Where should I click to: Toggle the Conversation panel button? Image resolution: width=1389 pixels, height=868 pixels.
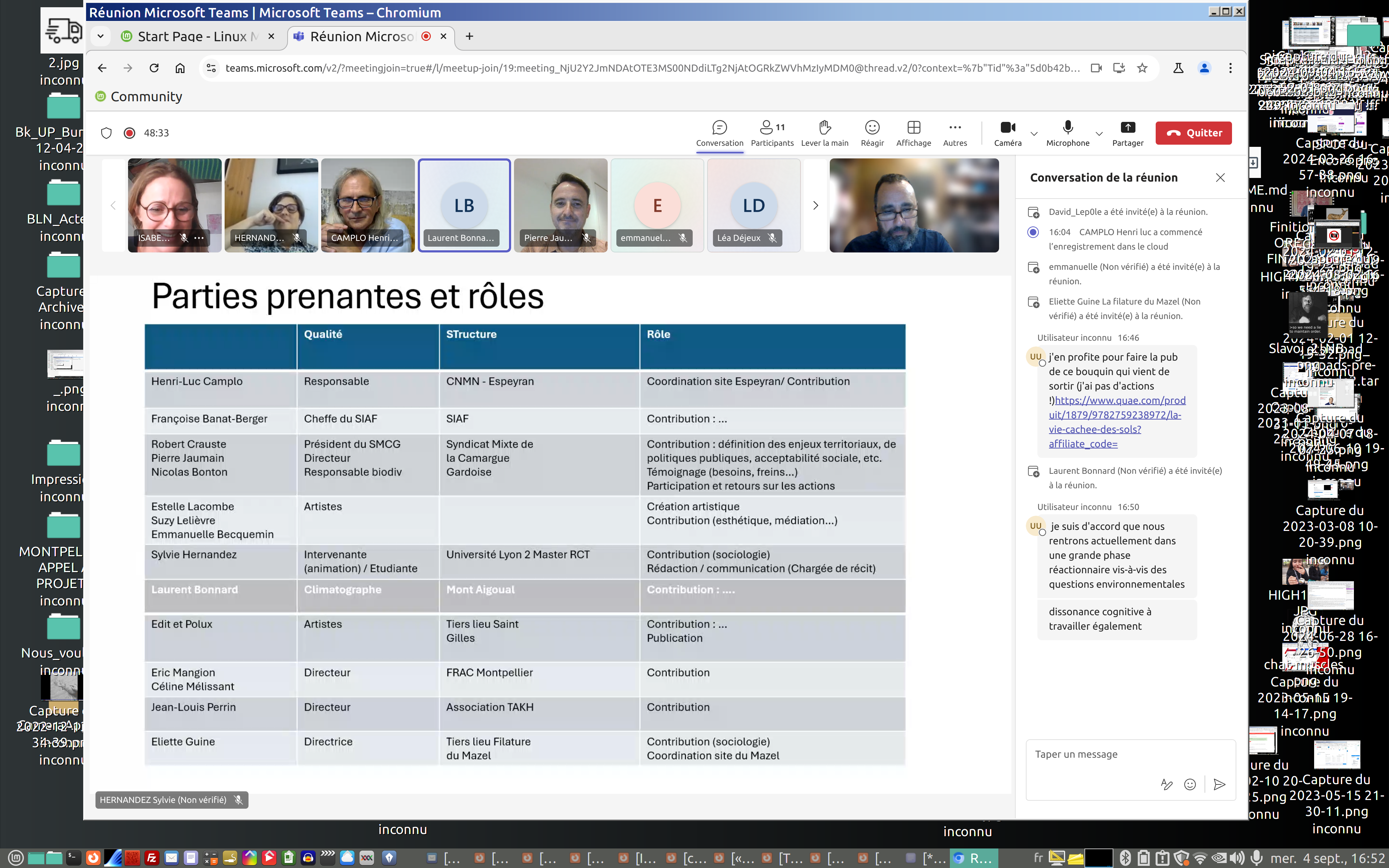(719, 133)
